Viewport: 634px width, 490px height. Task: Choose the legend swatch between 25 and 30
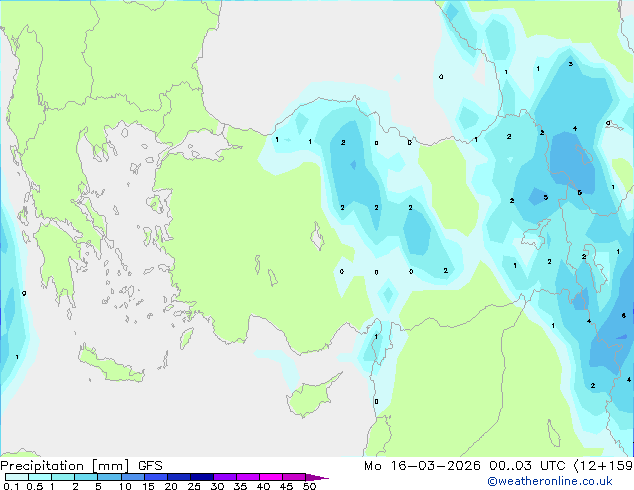(202, 477)
